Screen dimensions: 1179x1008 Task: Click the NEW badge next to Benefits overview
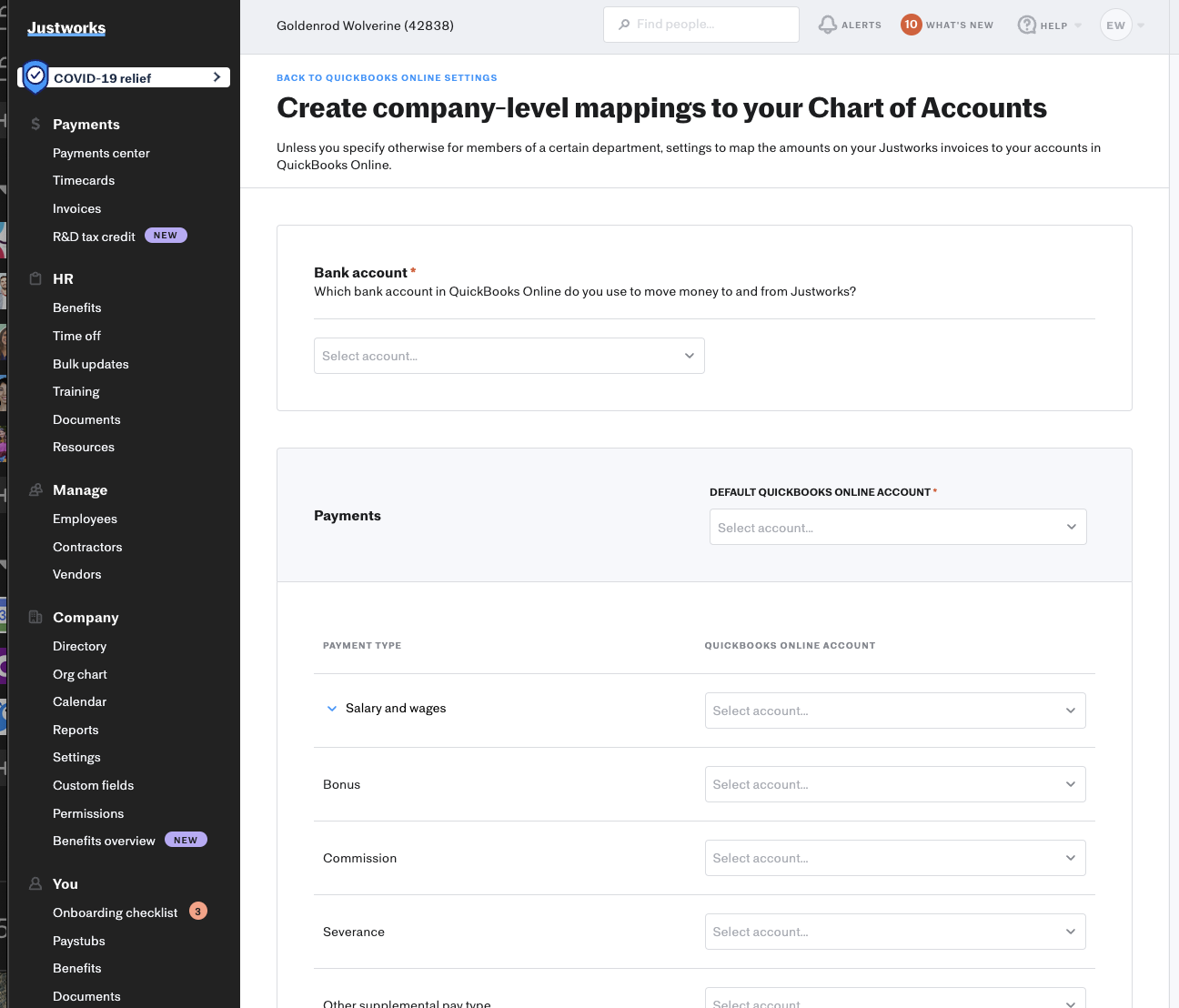point(186,840)
